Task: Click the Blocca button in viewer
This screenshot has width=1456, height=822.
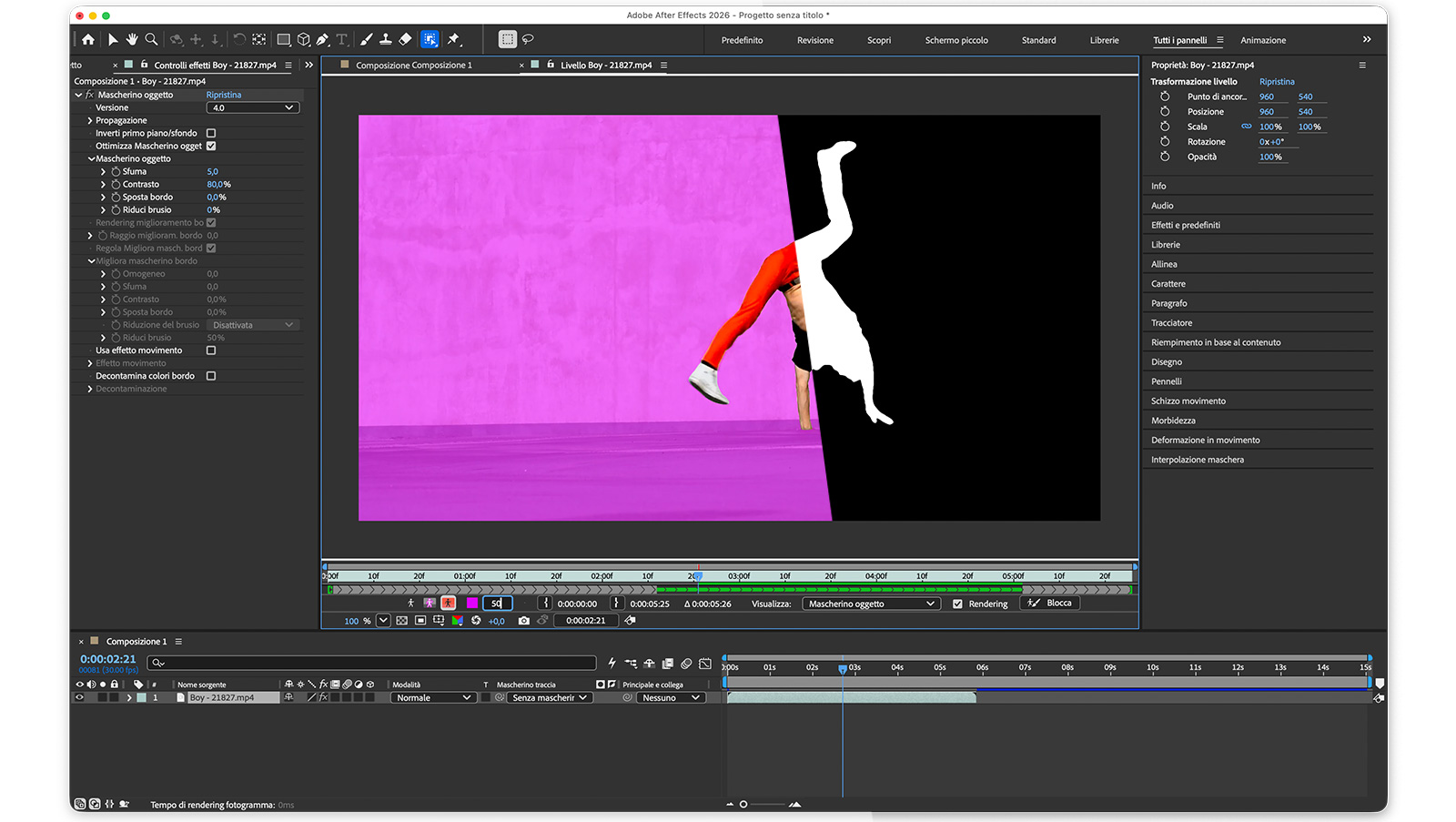Action: [1050, 603]
